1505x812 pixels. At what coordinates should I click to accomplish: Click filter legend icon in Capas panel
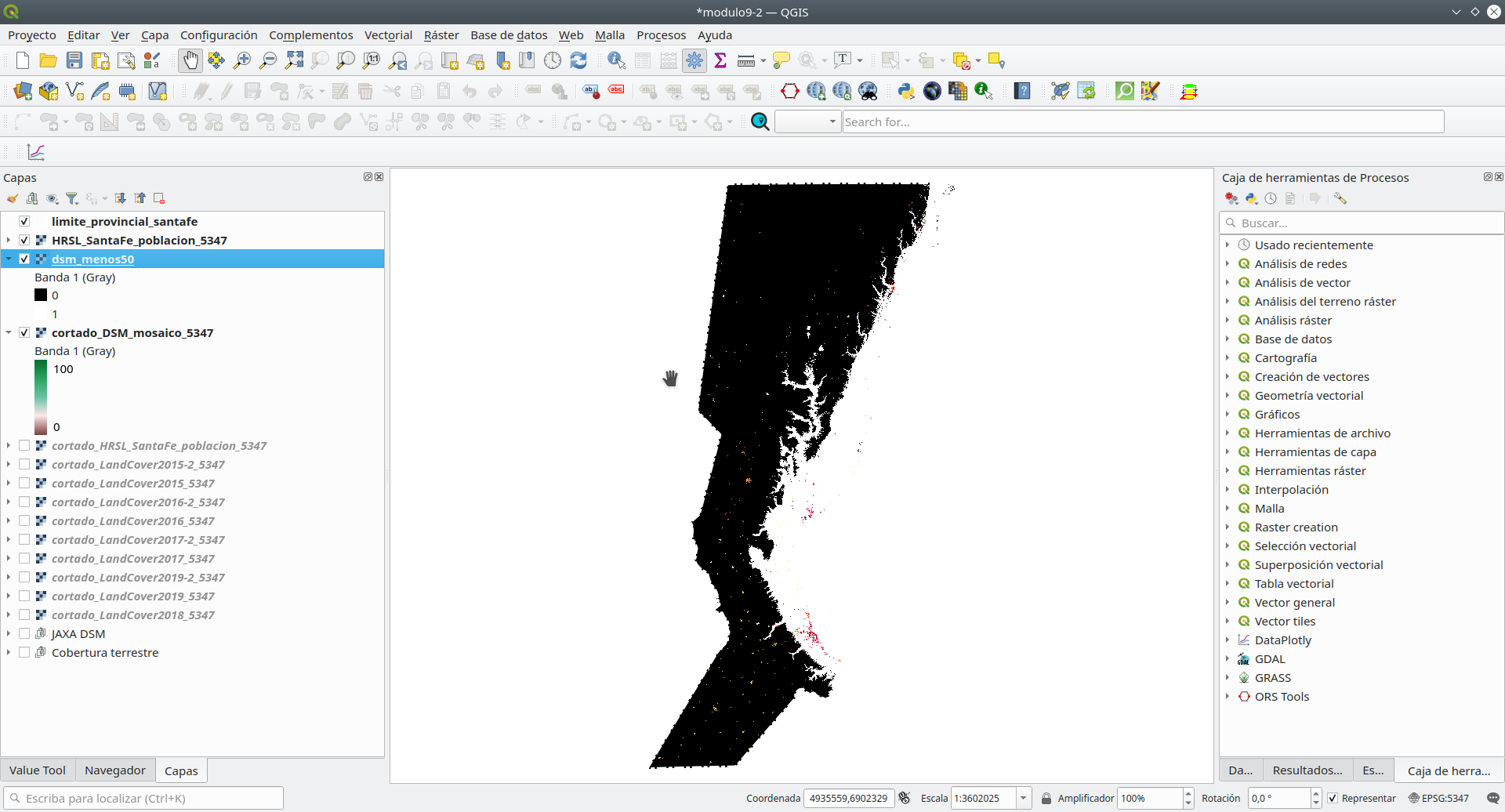[72, 198]
